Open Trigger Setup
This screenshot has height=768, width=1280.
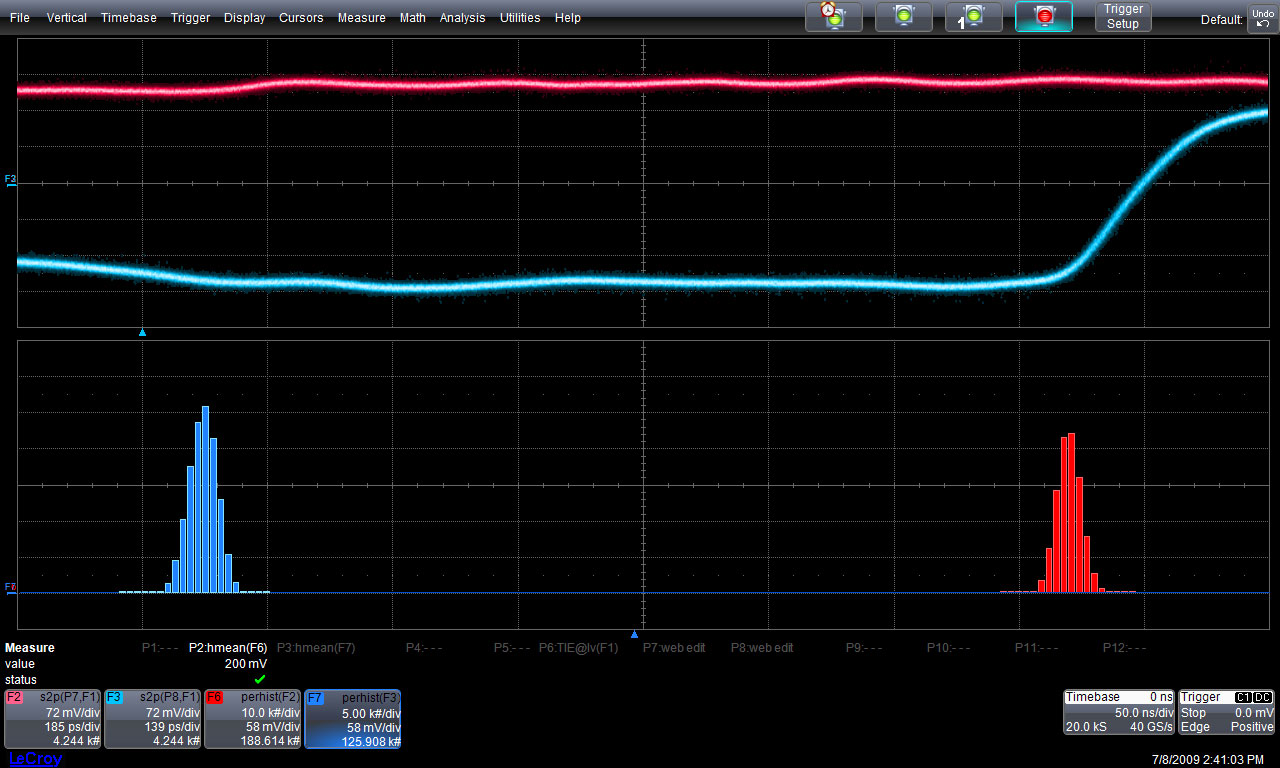click(1123, 16)
